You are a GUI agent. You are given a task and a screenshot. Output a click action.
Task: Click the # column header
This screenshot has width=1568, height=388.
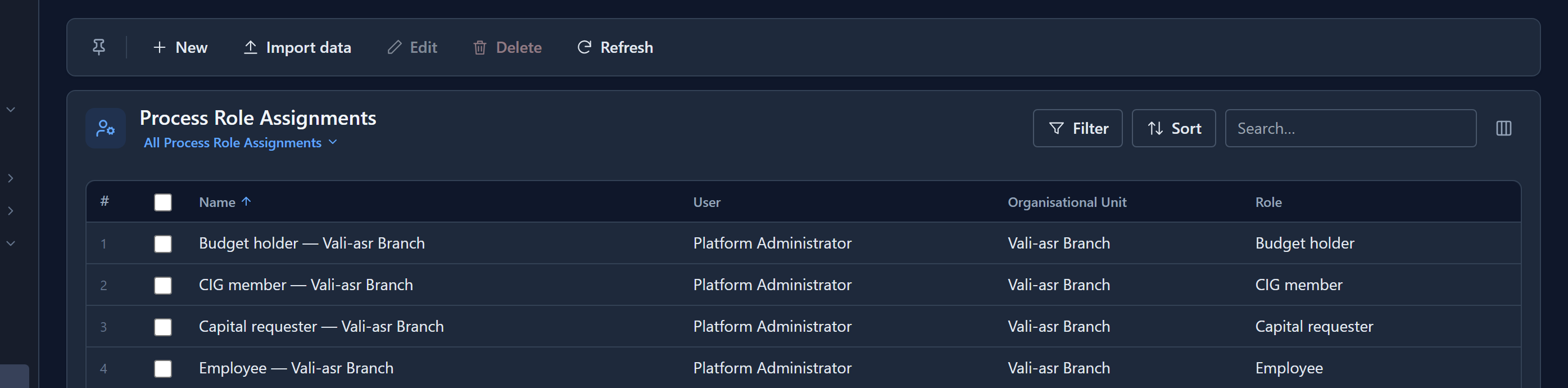[104, 201]
